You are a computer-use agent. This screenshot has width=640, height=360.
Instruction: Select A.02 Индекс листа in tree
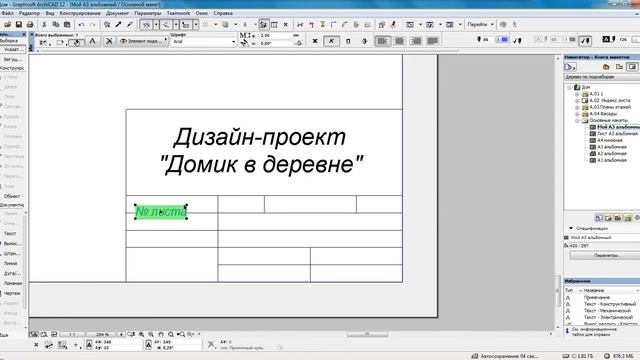609,100
